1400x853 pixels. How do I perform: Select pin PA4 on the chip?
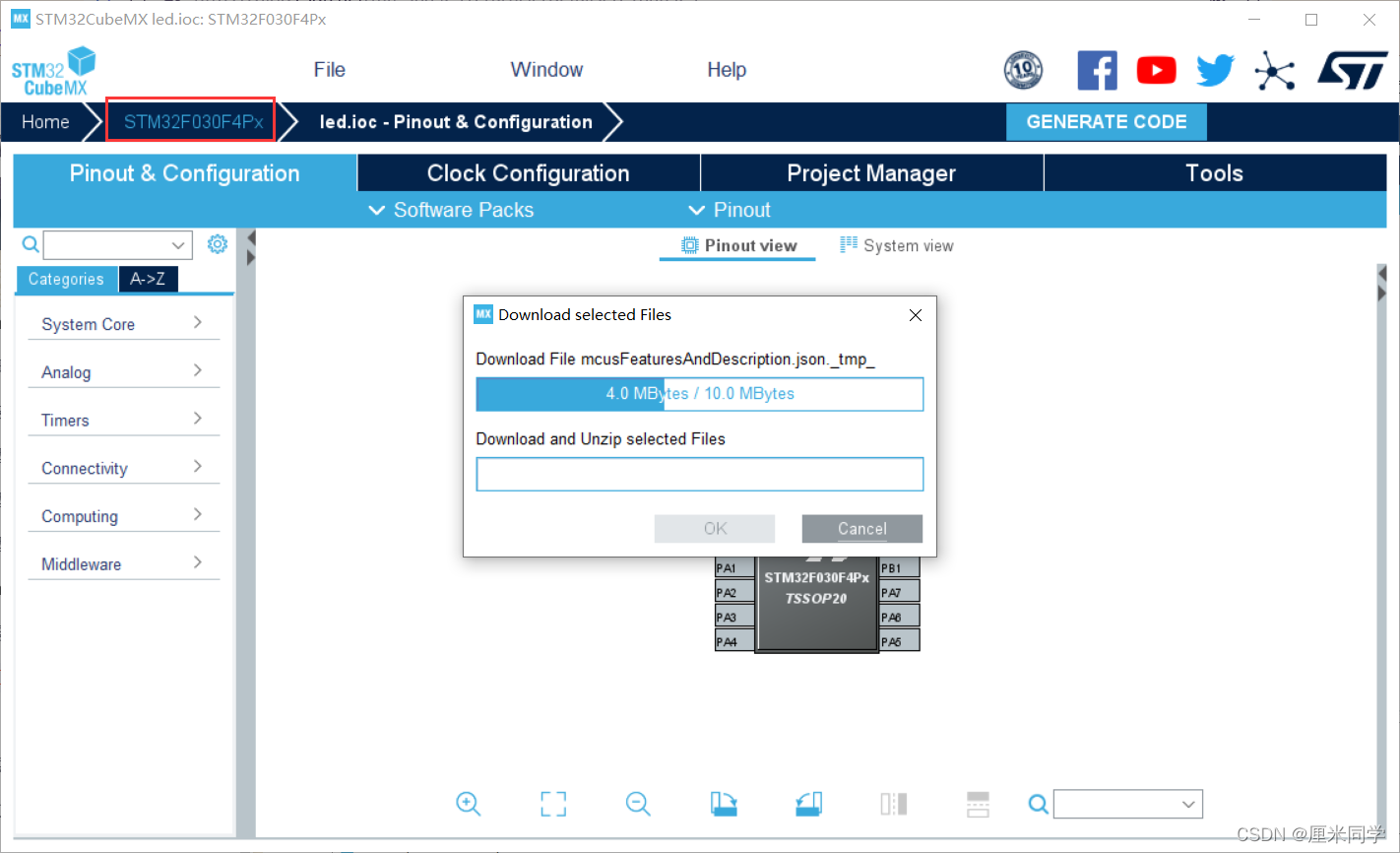pyautogui.click(x=734, y=641)
